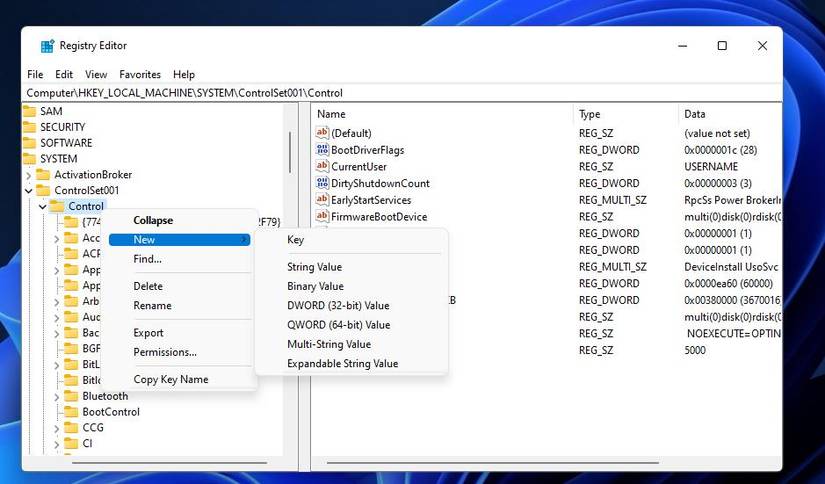
Task: Click the DWORD icon beside BootDriverFlags
Action: [322, 149]
